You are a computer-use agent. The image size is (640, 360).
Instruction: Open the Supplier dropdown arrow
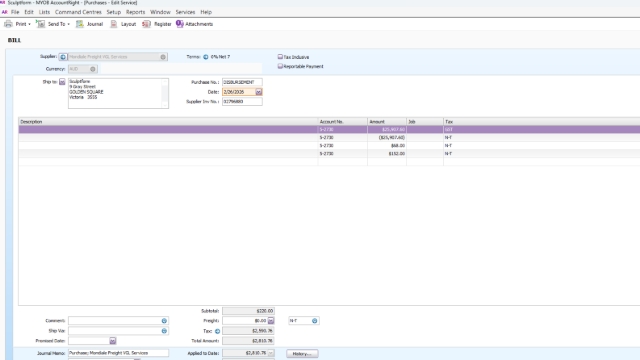coord(163,57)
